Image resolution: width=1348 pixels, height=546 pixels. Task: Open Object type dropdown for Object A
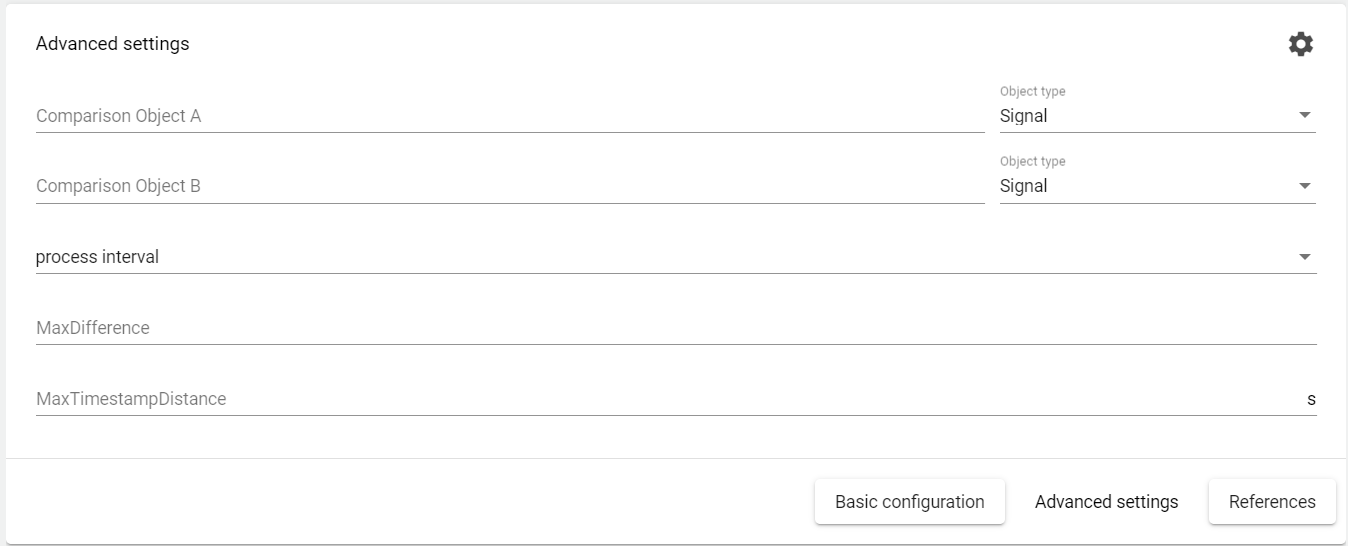(x=1156, y=116)
